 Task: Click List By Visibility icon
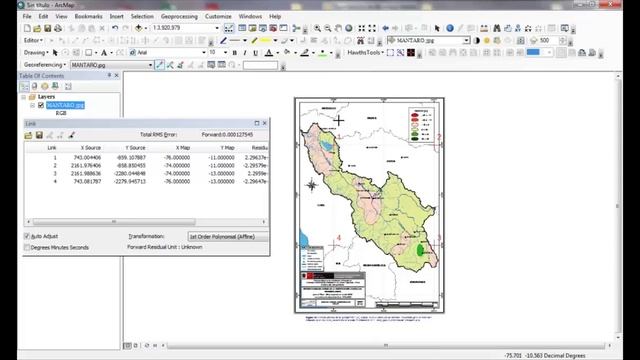pyautogui.click(x=44, y=87)
